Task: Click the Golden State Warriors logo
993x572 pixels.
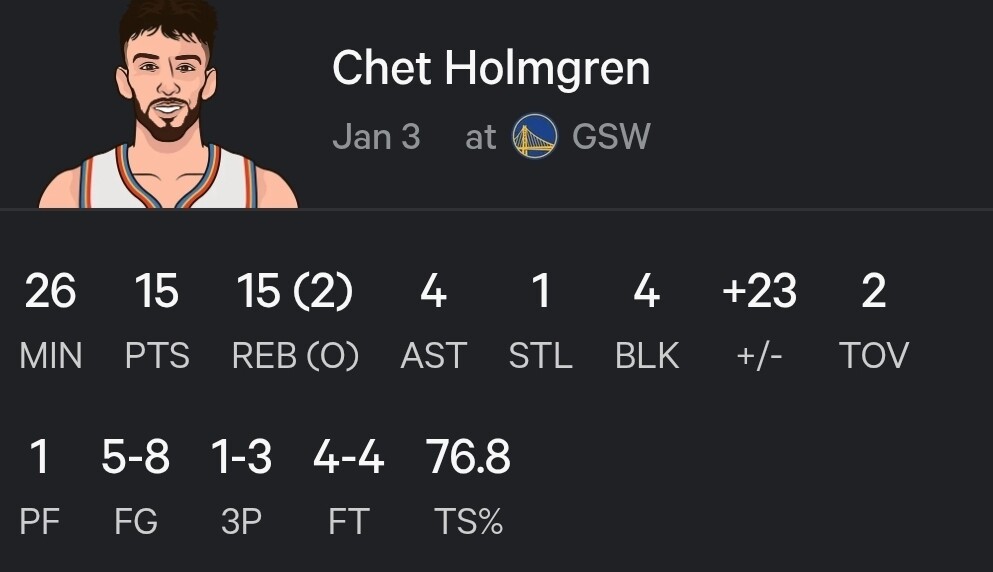Action: (534, 136)
